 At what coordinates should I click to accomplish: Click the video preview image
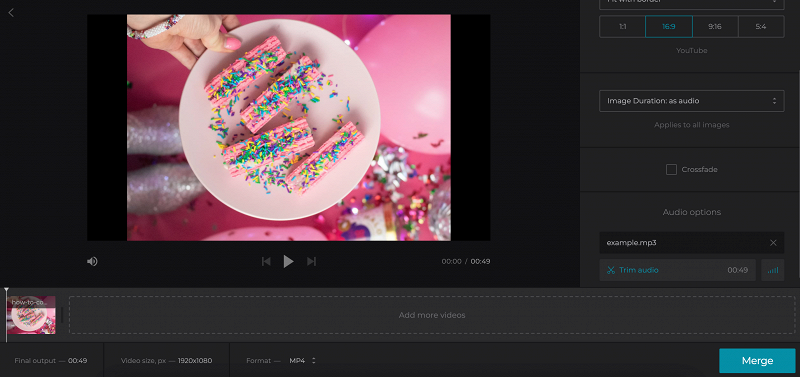(x=289, y=128)
